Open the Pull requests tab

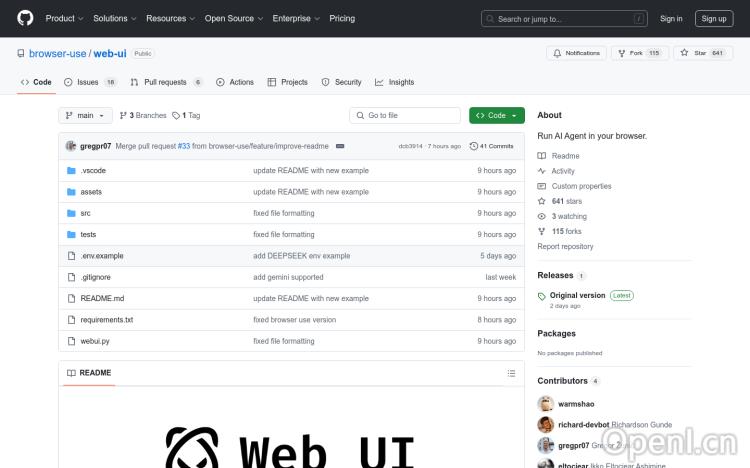[x=166, y=82]
